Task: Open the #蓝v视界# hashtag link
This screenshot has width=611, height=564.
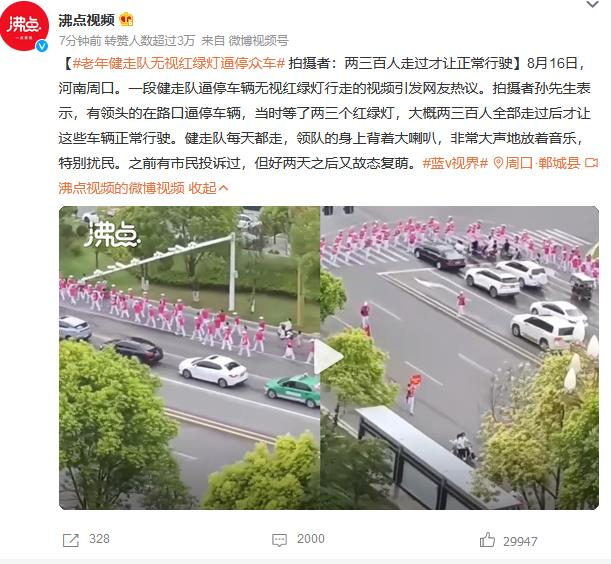Action: 455,163
